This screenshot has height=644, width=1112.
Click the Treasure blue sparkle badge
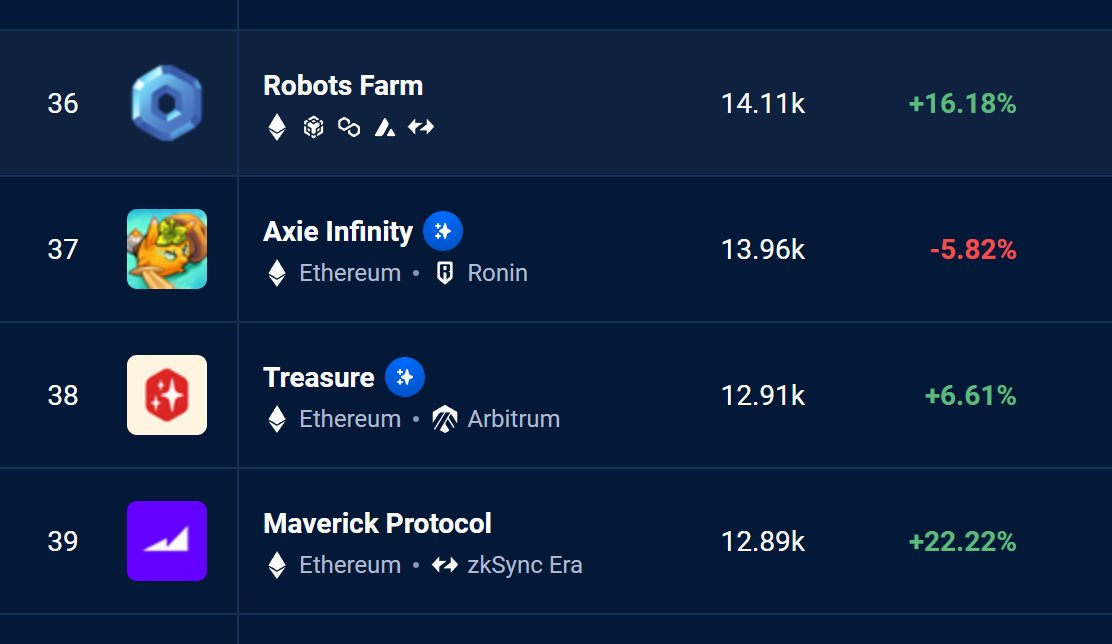(405, 377)
